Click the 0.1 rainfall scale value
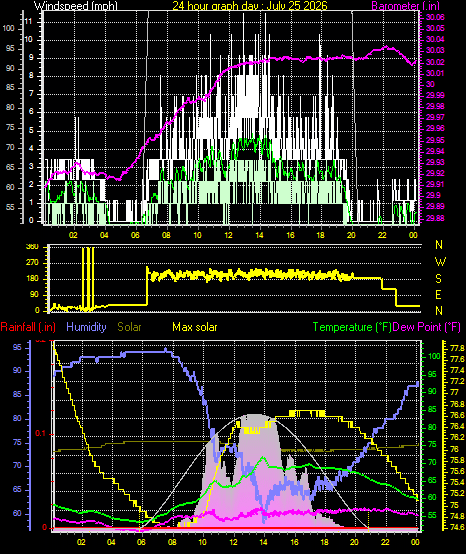This screenshot has width=466, height=554. click(x=41, y=433)
